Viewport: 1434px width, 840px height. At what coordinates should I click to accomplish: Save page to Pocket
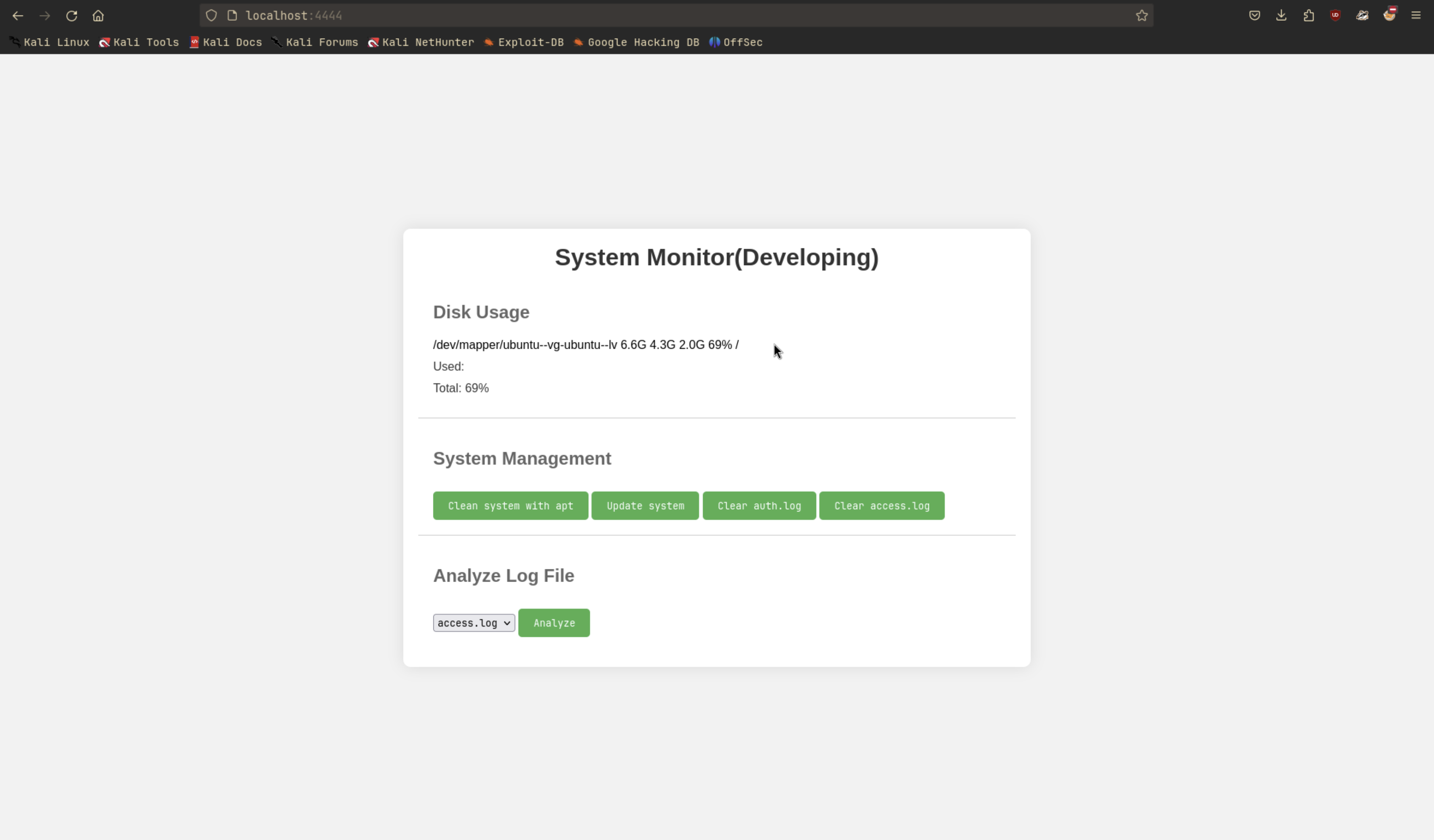tap(1254, 16)
